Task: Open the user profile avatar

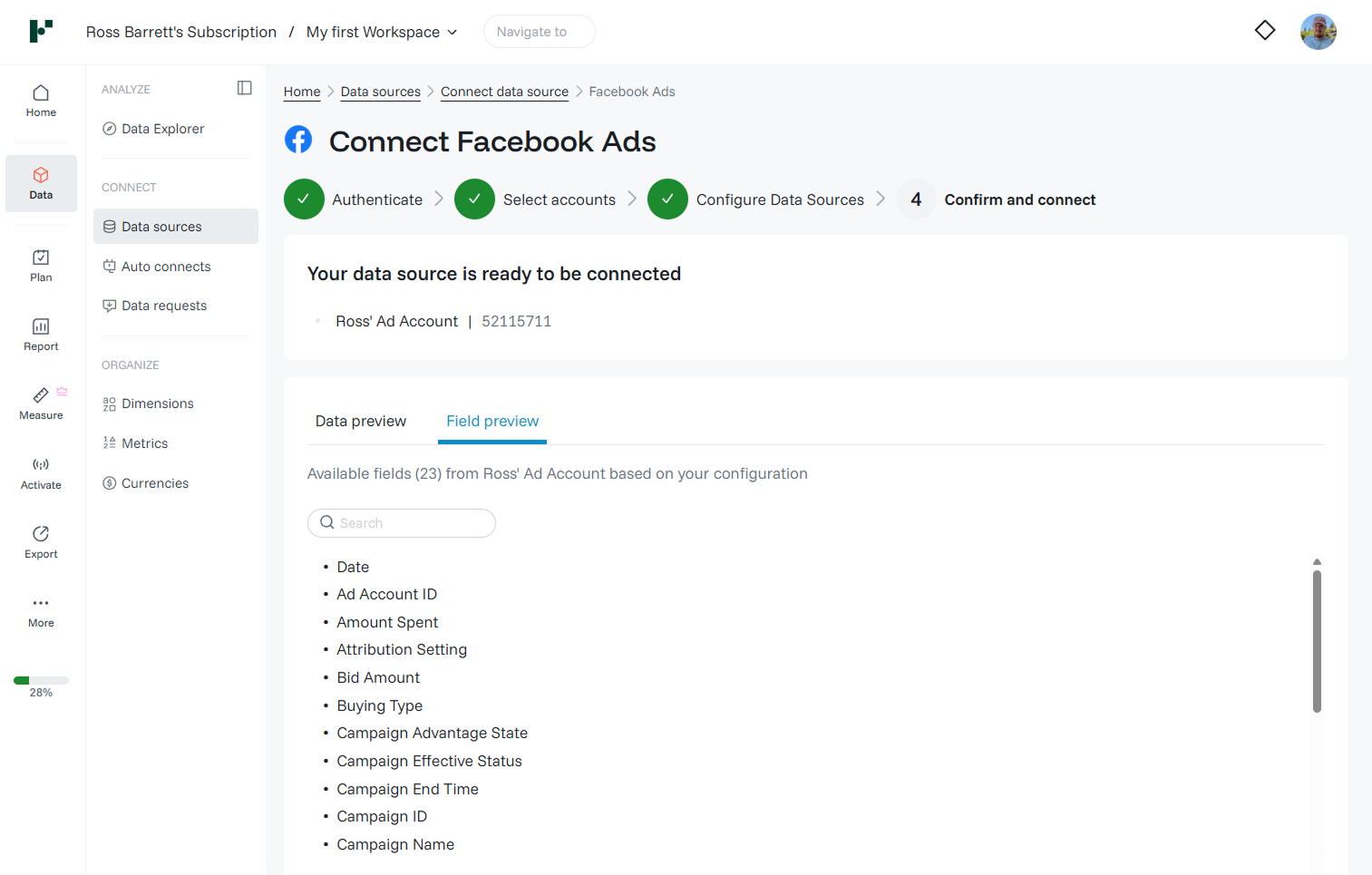Action: pyautogui.click(x=1318, y=32)
